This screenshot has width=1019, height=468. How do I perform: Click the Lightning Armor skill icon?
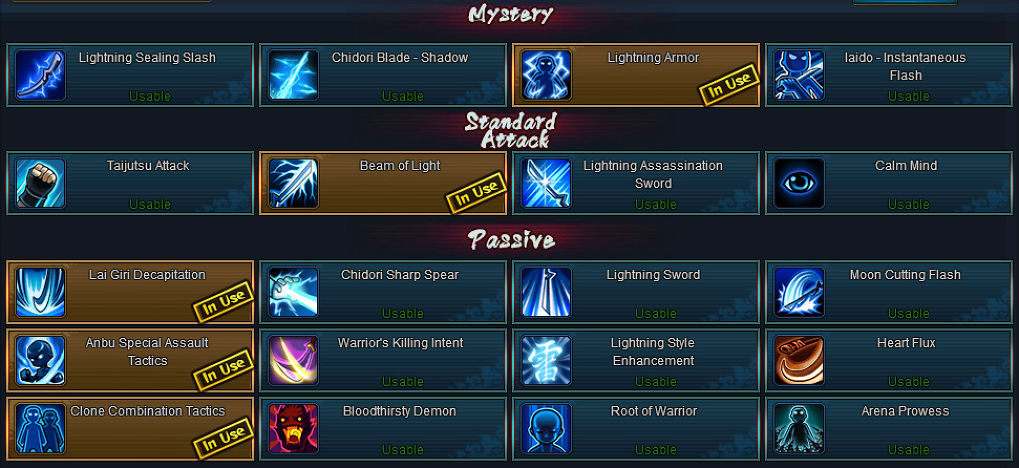click(x=547, y=75)
